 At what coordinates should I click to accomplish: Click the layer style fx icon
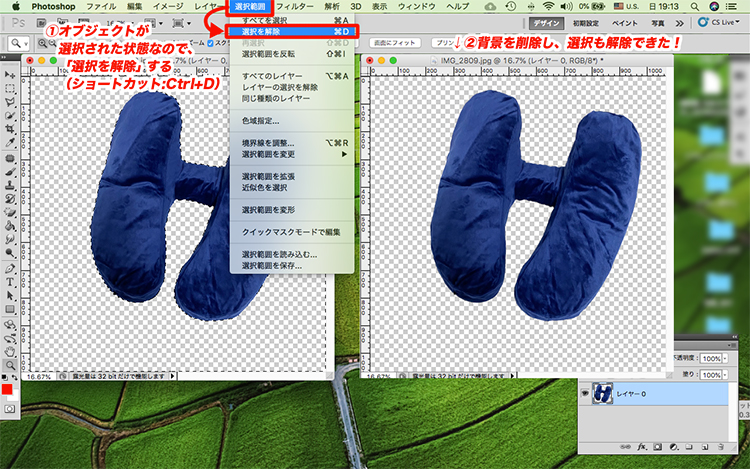[x=641, y=447]
